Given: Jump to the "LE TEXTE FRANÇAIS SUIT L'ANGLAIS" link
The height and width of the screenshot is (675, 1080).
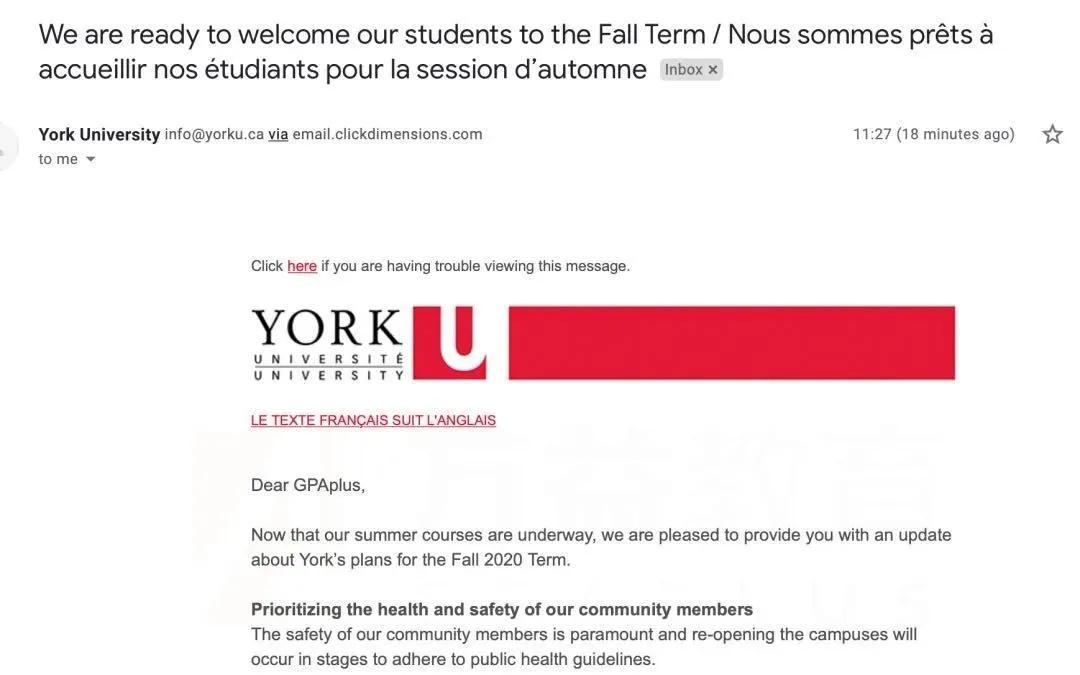Looking at the screenshot, I should pyautogui.click(x=373, y=420).
